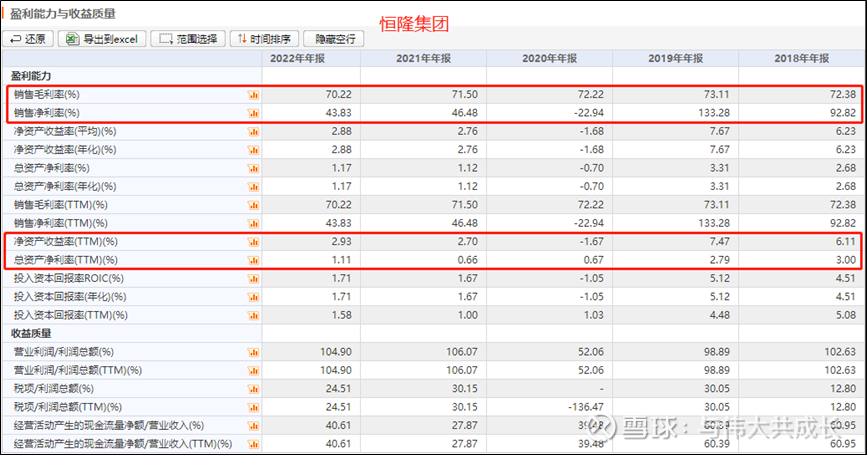Click 2018 净资产收益率(TTM) value 6.11
This screenshot has width=867, height=455.
coord(845,242)
